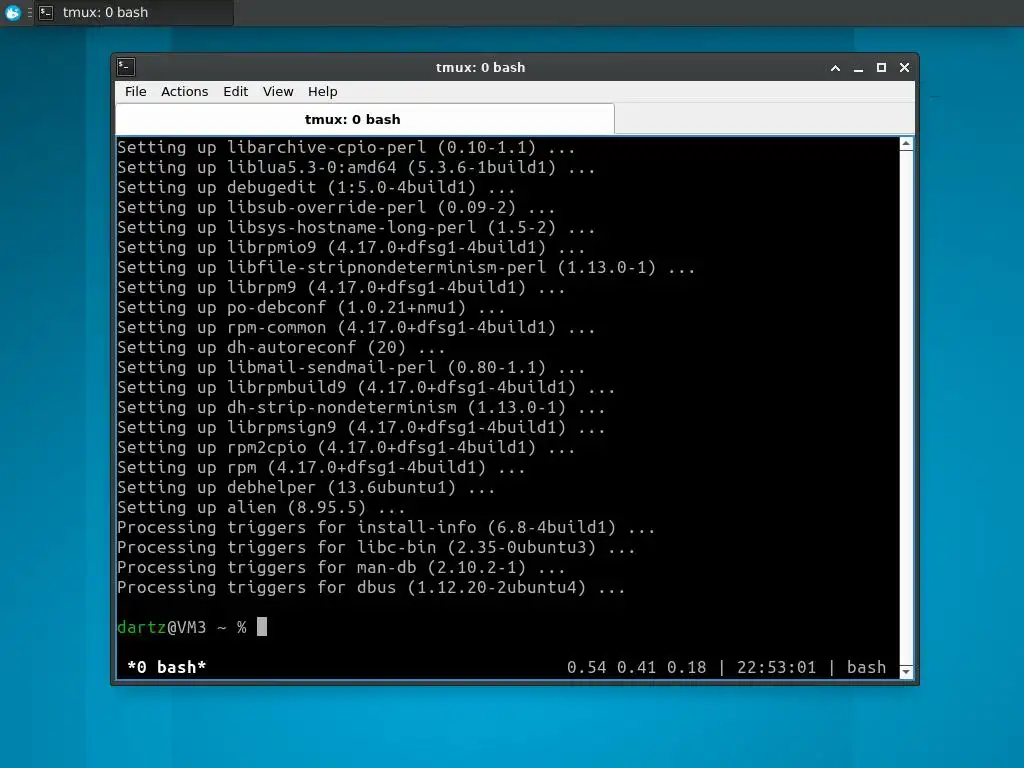Click line 'Setting up libarchive-cpio-perl'
The image size is (1024, 768).
point(346,148)
